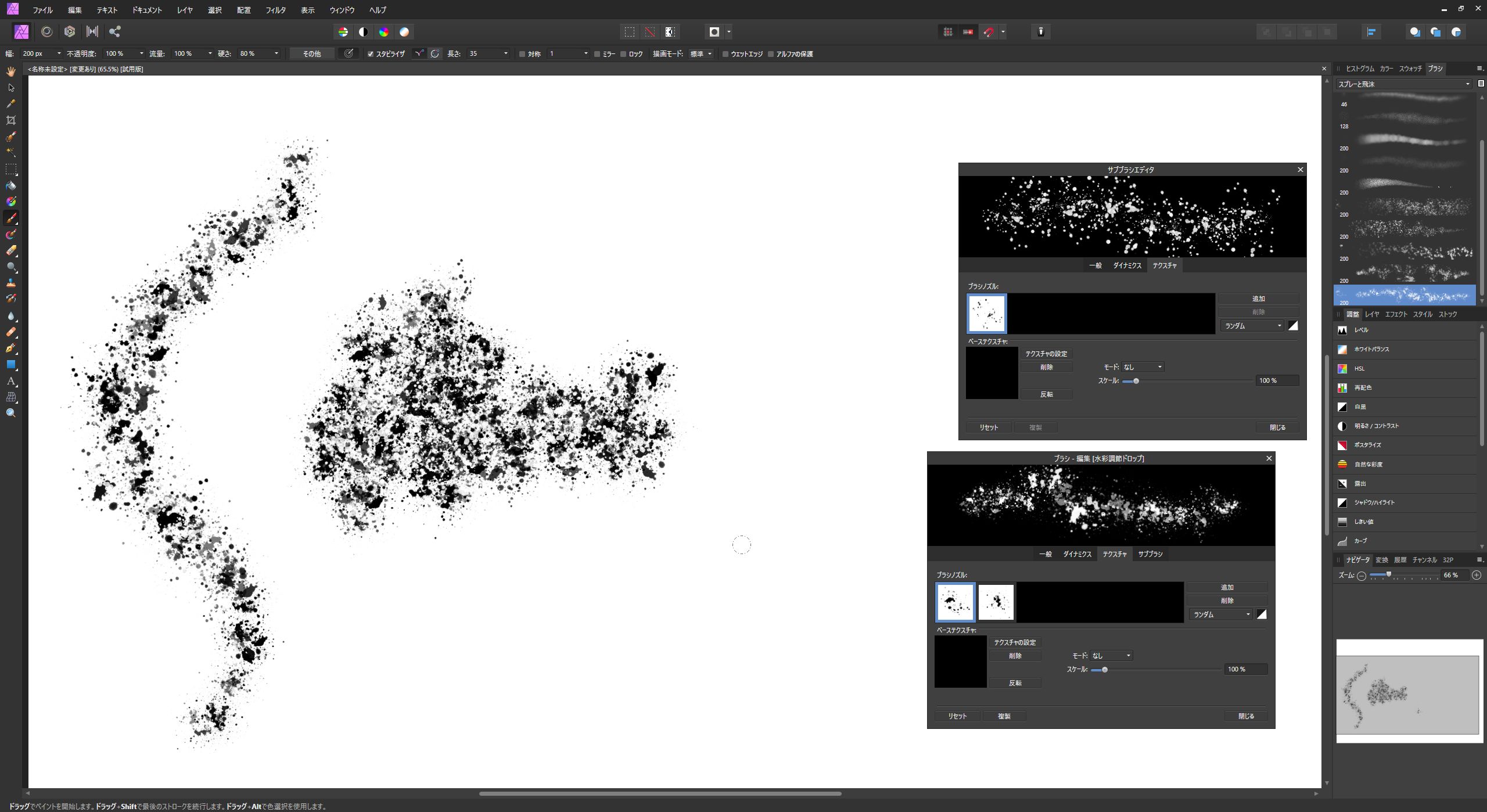This screenshot has height=812, width=1487.
Task: Click テクスチャの設定 in brush edit dialog
Action: (x=1015, y=642)
